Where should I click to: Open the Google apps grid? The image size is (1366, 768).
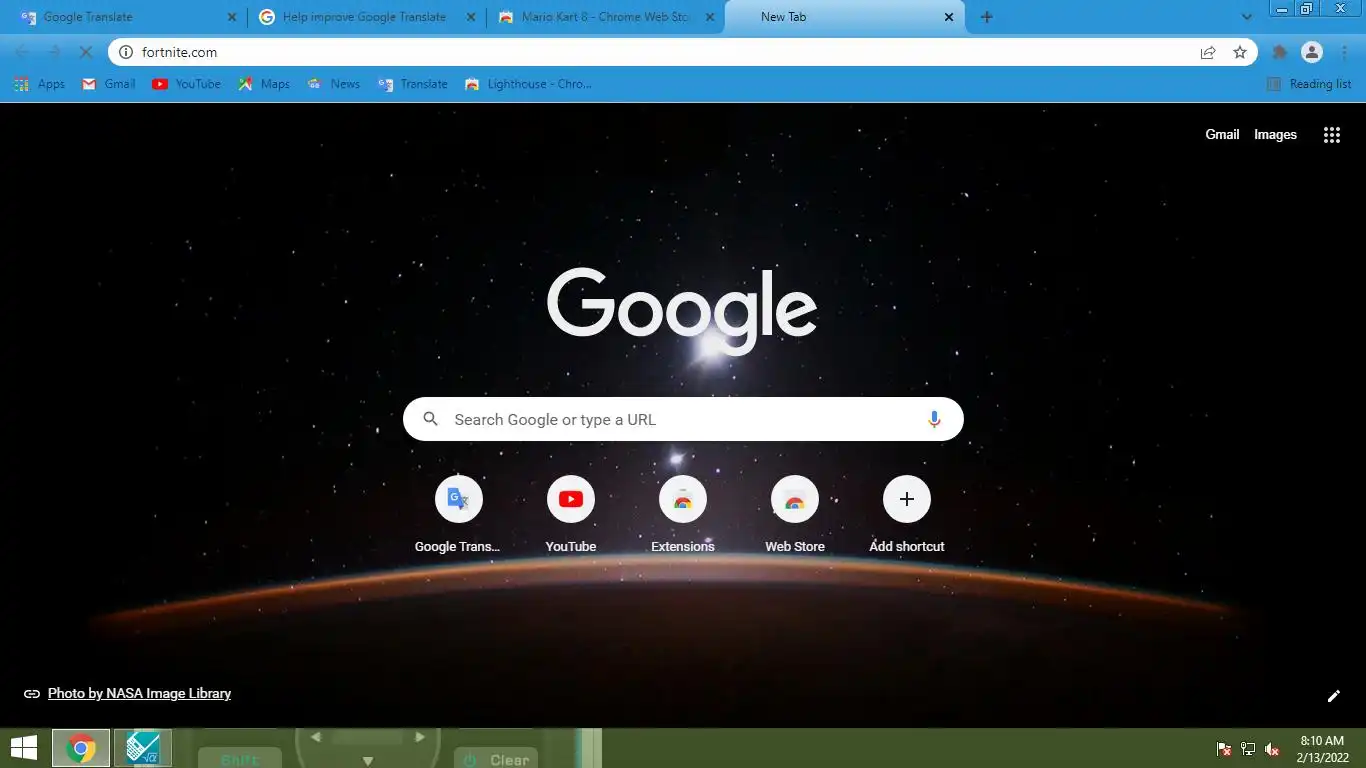coord(1332,135)
